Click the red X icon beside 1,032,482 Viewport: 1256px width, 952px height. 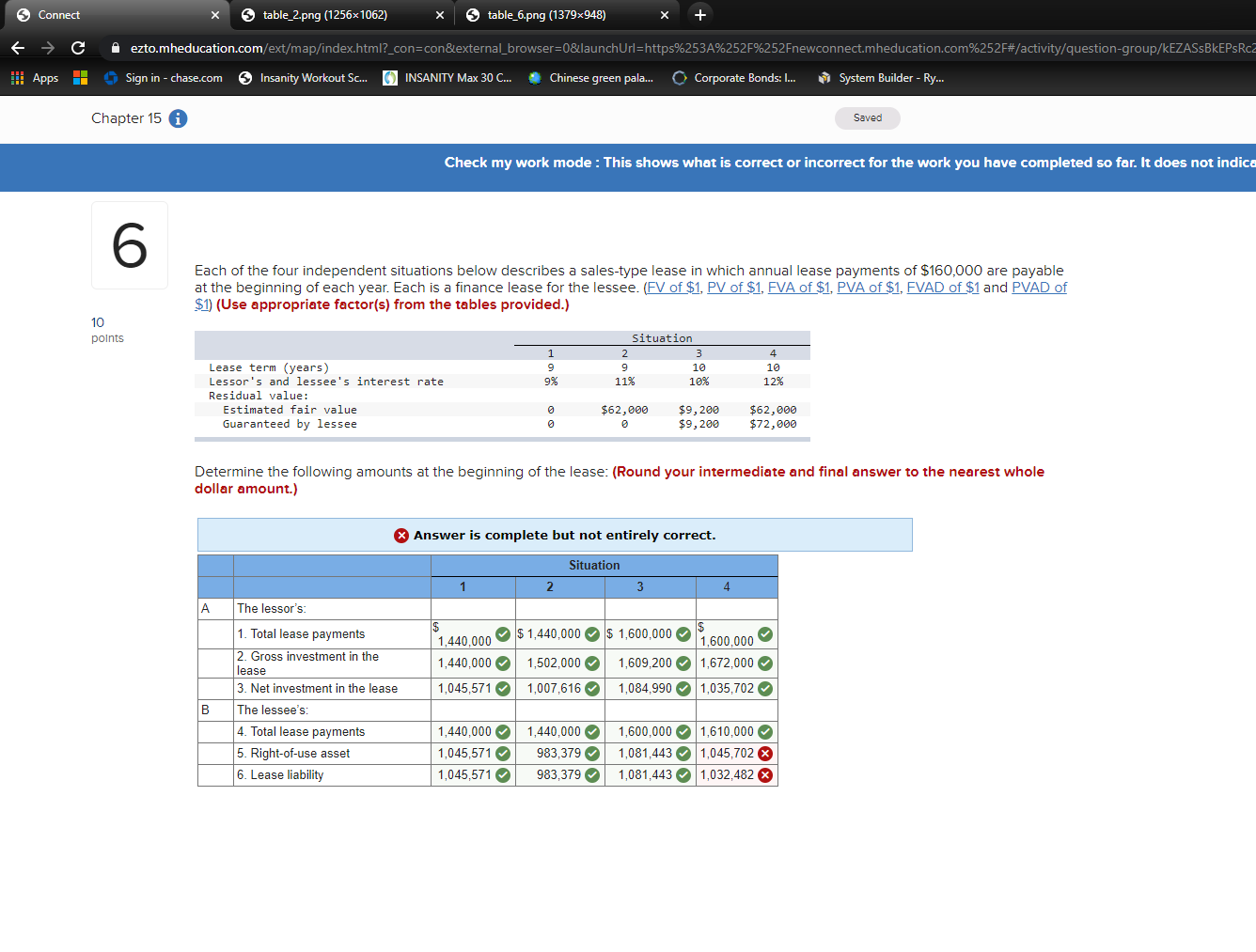765,775
